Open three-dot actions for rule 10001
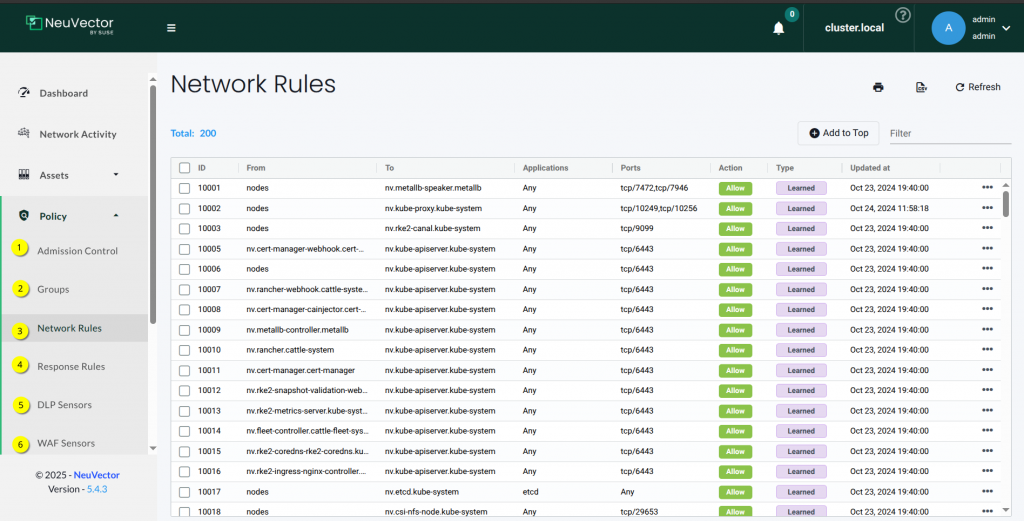 tap(987, 188)
